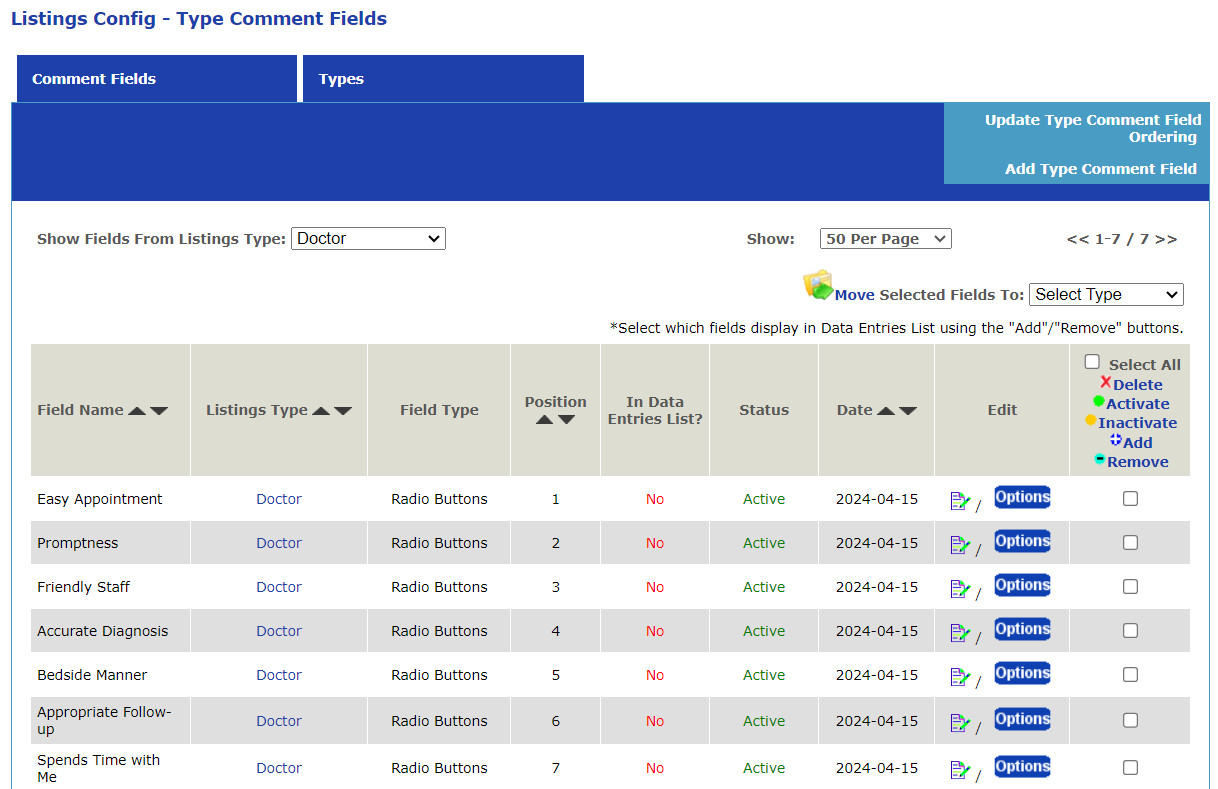Screen dimensions: 1218x789
Task: Click Add Type Comment Field link
Action: pyautogui.click(x=1100, y=169)
